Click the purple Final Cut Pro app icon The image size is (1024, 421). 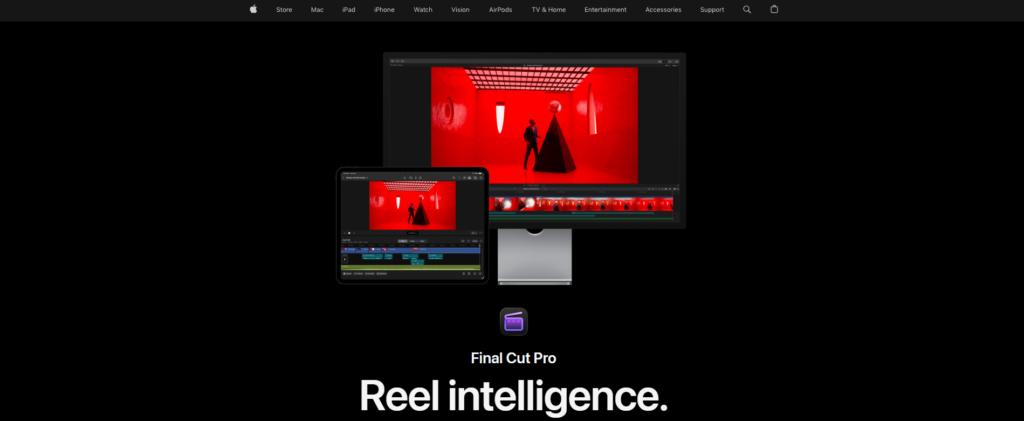tap(513, 321)
